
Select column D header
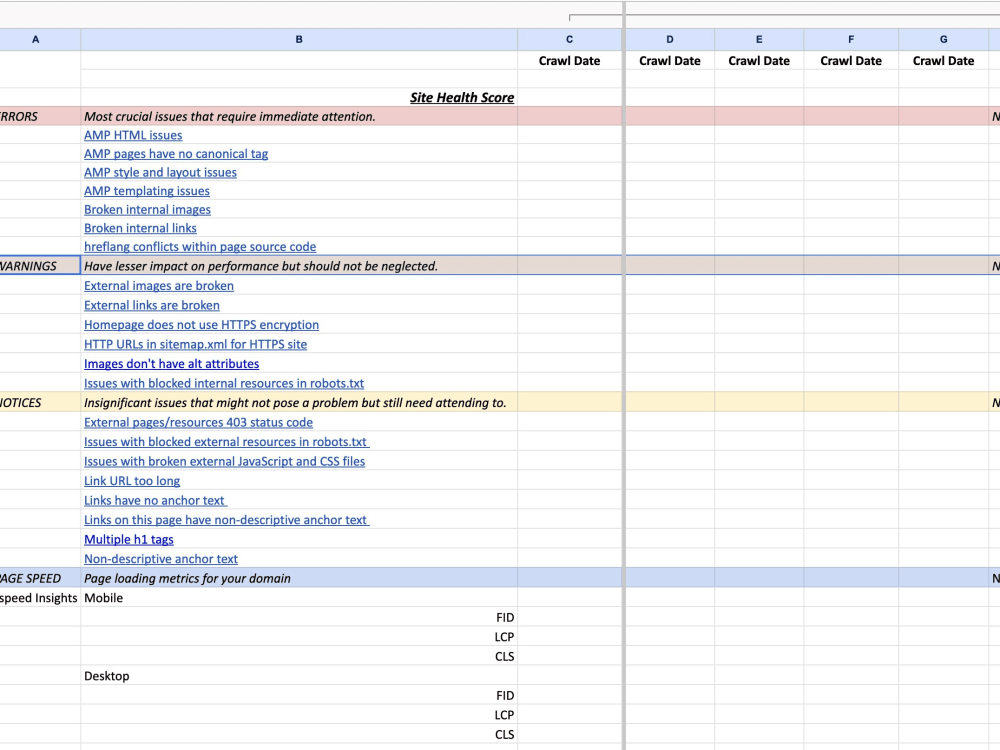(x=670, y=40)
